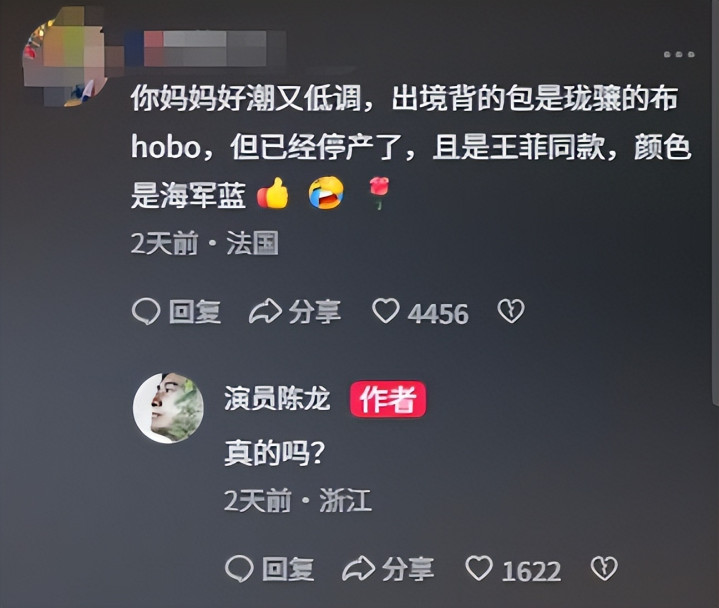The height and width of the screenshot is (608, 719).
Task: Click 分享 text under the top comment
Action: (315, 312)
